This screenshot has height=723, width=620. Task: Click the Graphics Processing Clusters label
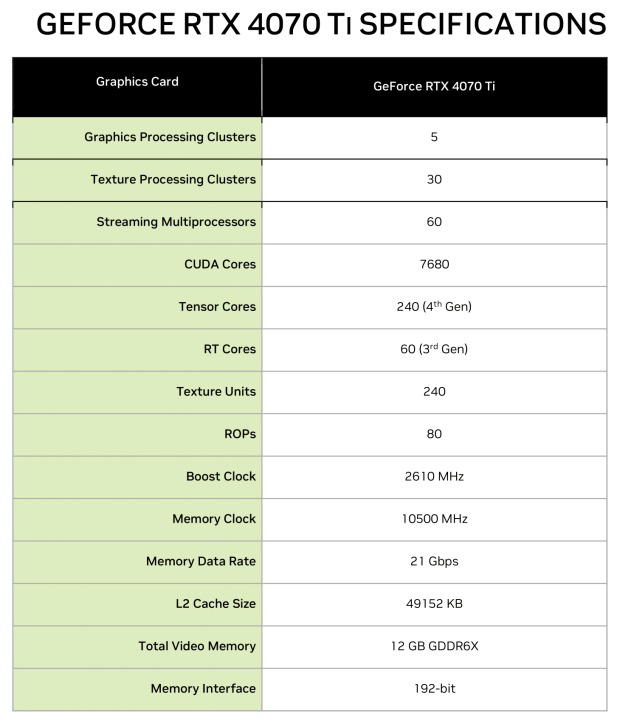pos(170,137)
